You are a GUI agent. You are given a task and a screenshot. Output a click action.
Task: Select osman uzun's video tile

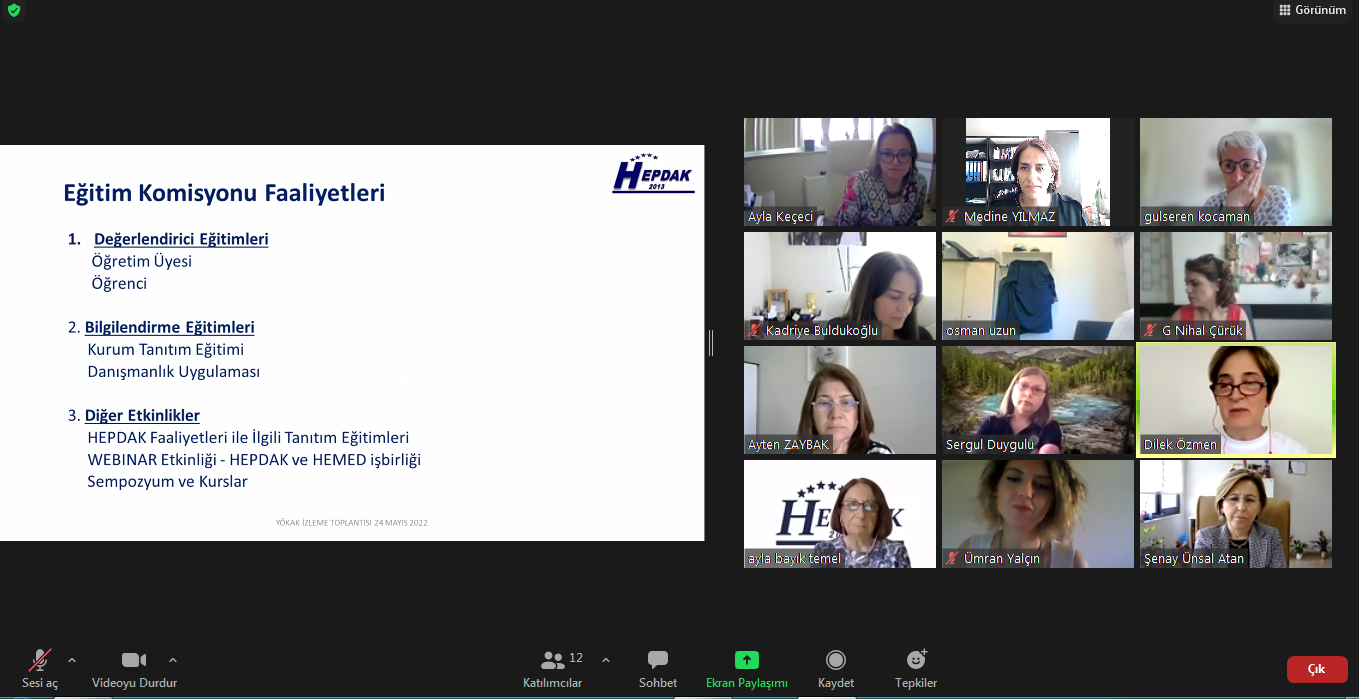(1037, 285)
